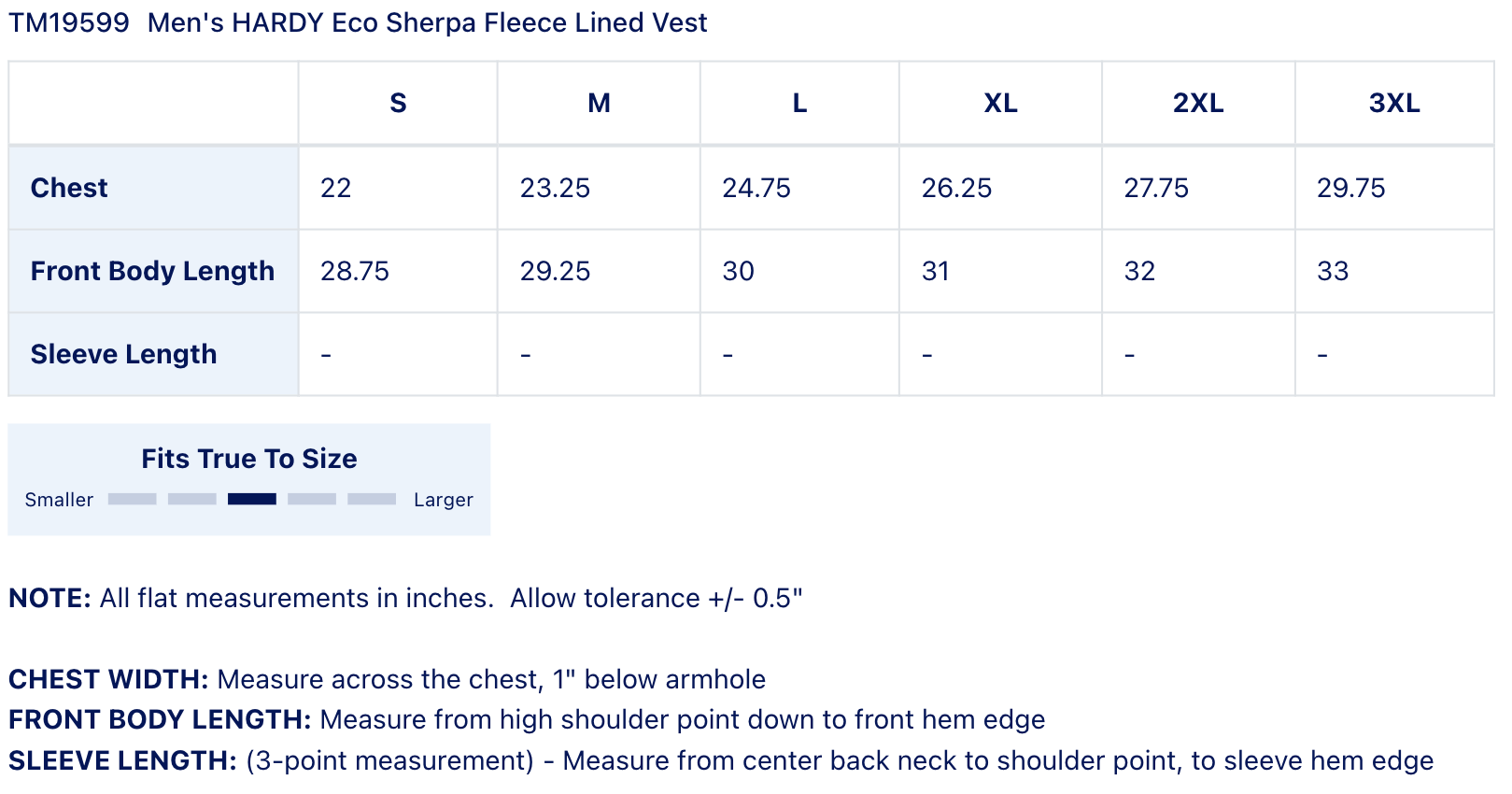1512x794 pixels.
Task: Click the Fits True To Size heading
Action: 249,459
